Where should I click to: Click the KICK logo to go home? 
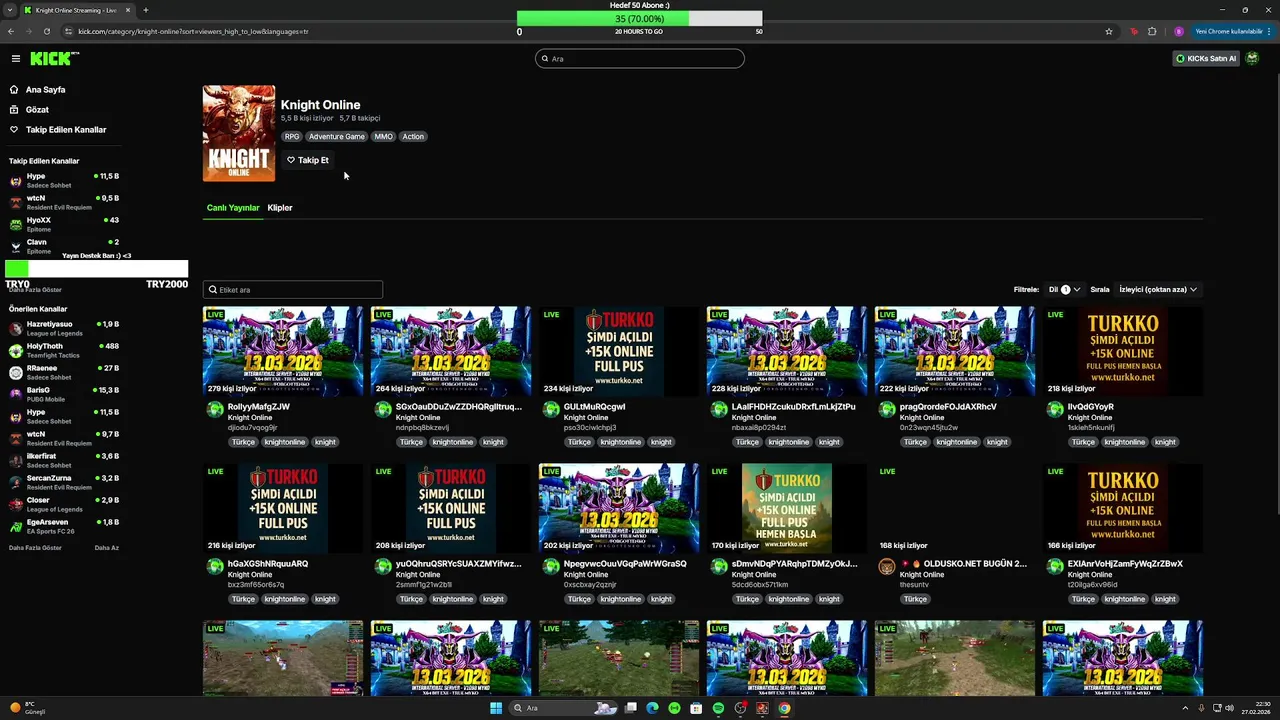tap(54, 59)
